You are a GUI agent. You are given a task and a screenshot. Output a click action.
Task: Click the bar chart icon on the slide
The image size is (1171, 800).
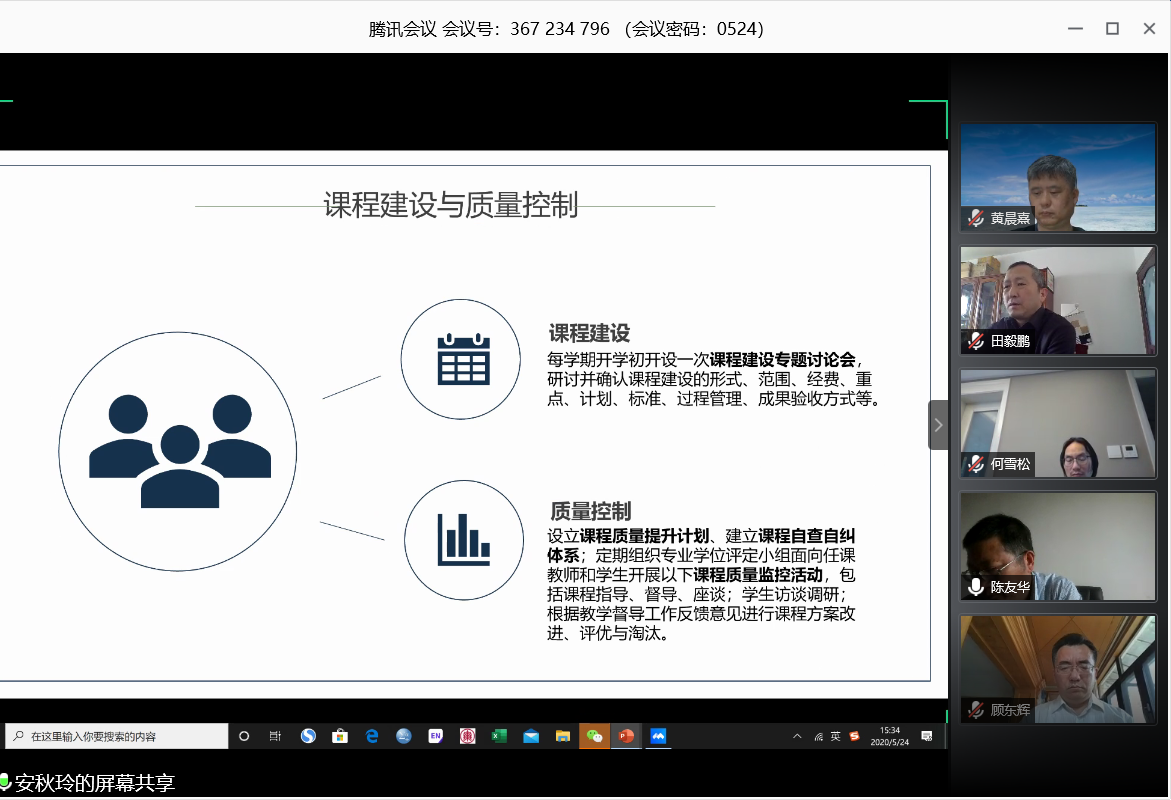[463, 539]
